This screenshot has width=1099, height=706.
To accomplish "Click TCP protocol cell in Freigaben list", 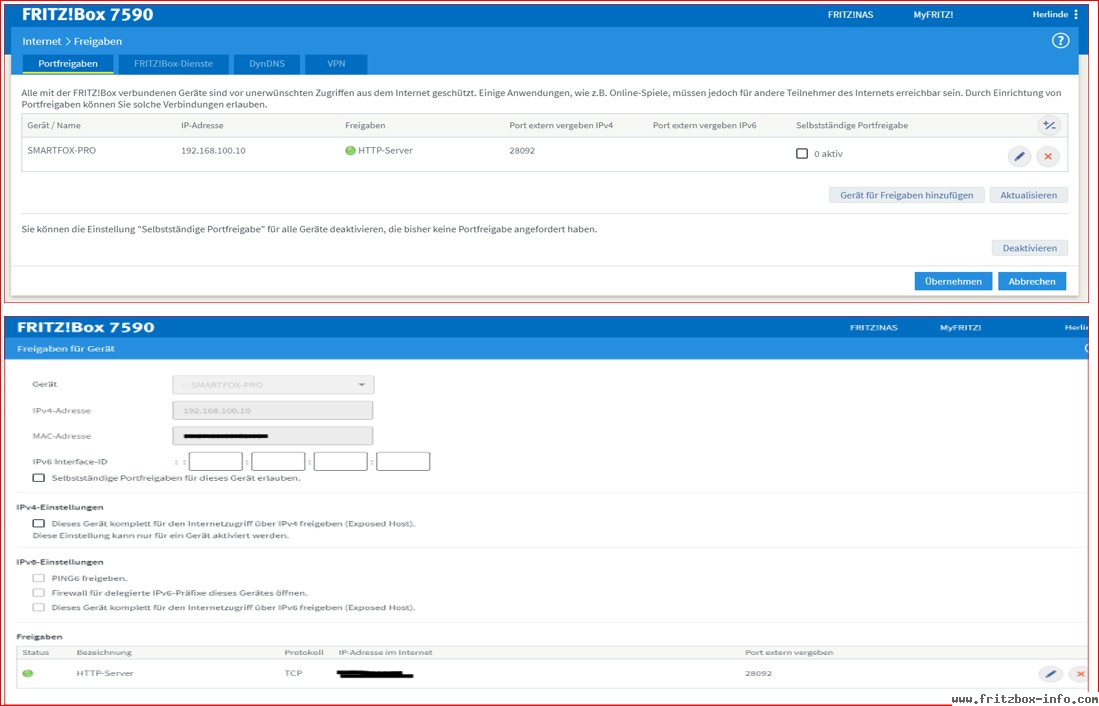I will pos(293,673).
